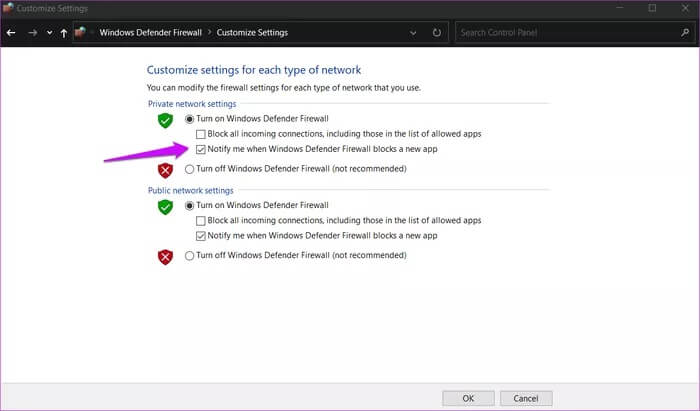Click the forward navigation arrow

[x=32, y=33]
